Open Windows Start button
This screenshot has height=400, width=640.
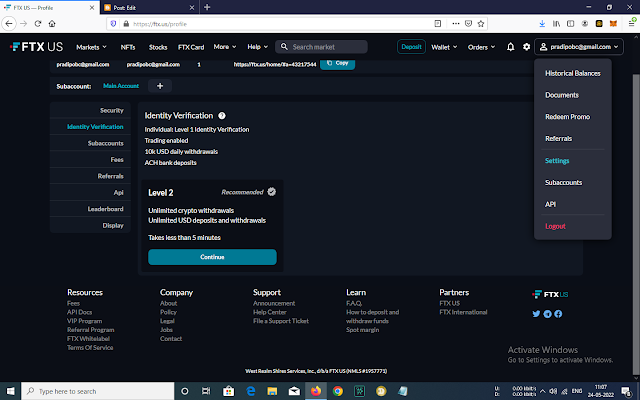[11, 391]
